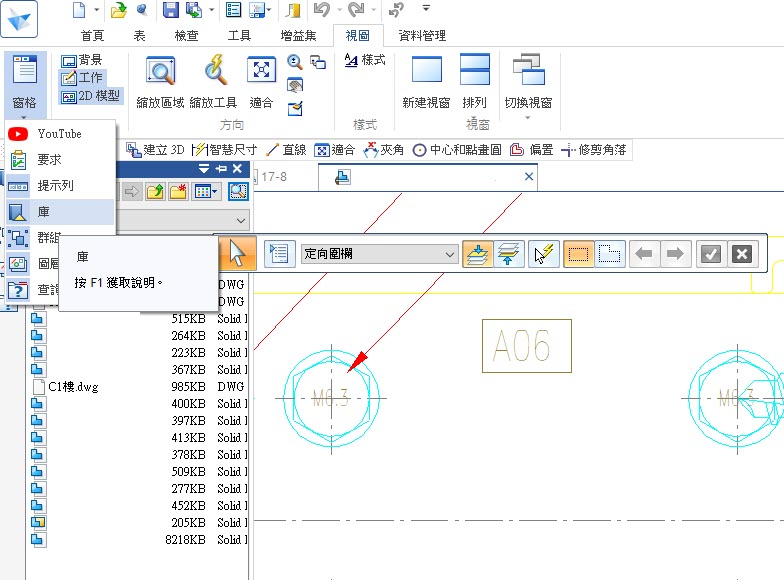Save document using the floppy disk icon
Screen dimensions: 784x580
click(x=170, y=10)
